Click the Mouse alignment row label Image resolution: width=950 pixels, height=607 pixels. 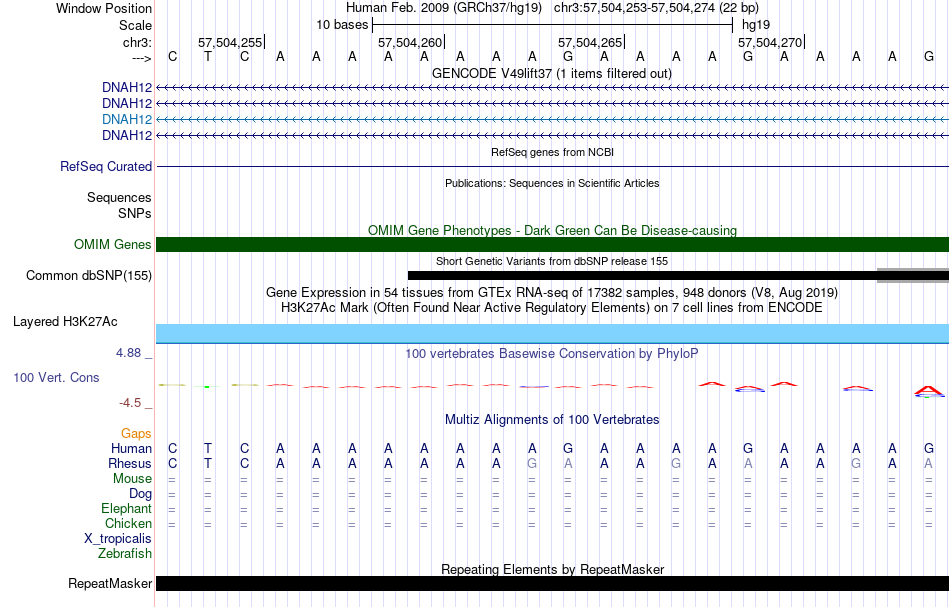point(132,479)
